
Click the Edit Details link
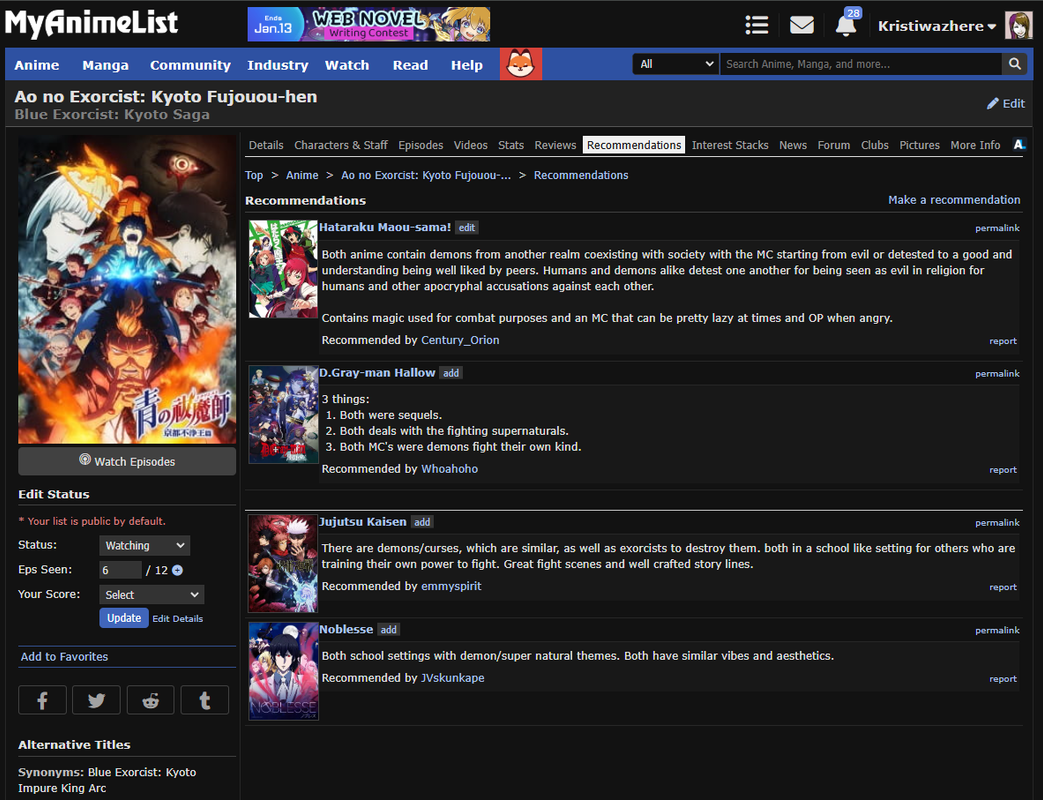(x=178, y=618)
